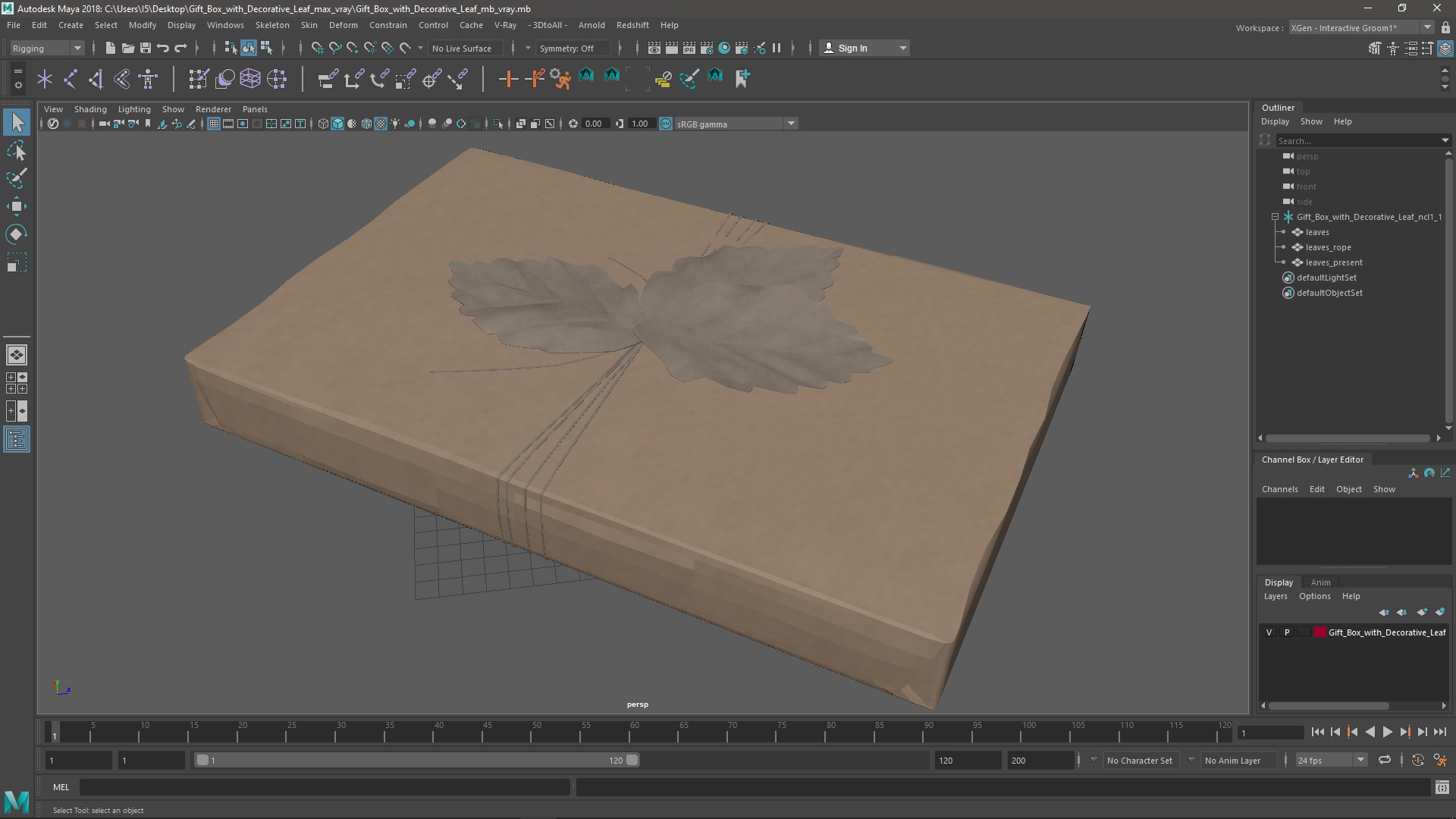Activate the Lasso select tool
1456x819 pixels.
17,151
